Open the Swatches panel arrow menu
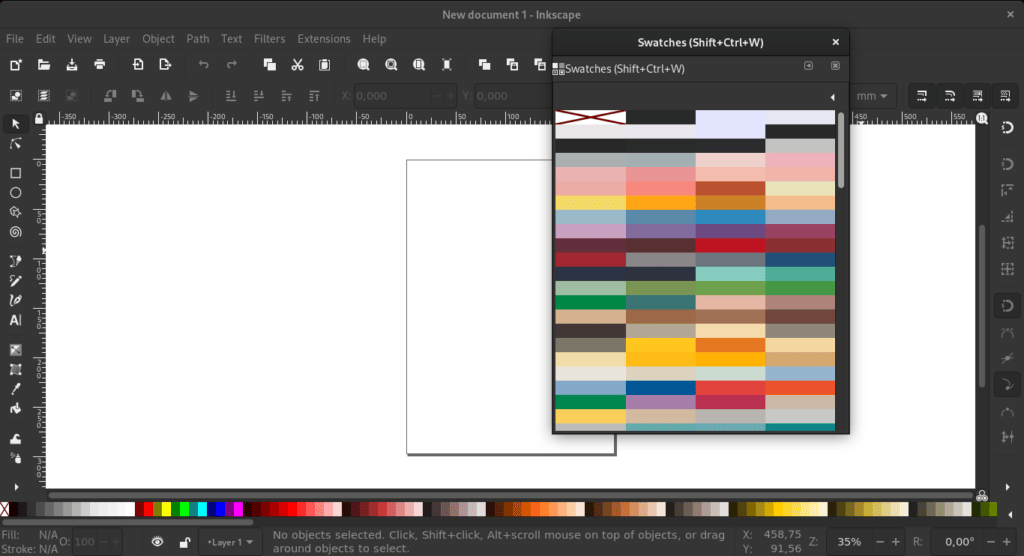The width and height of the screenshot is (1024, 556). (833, 97)
